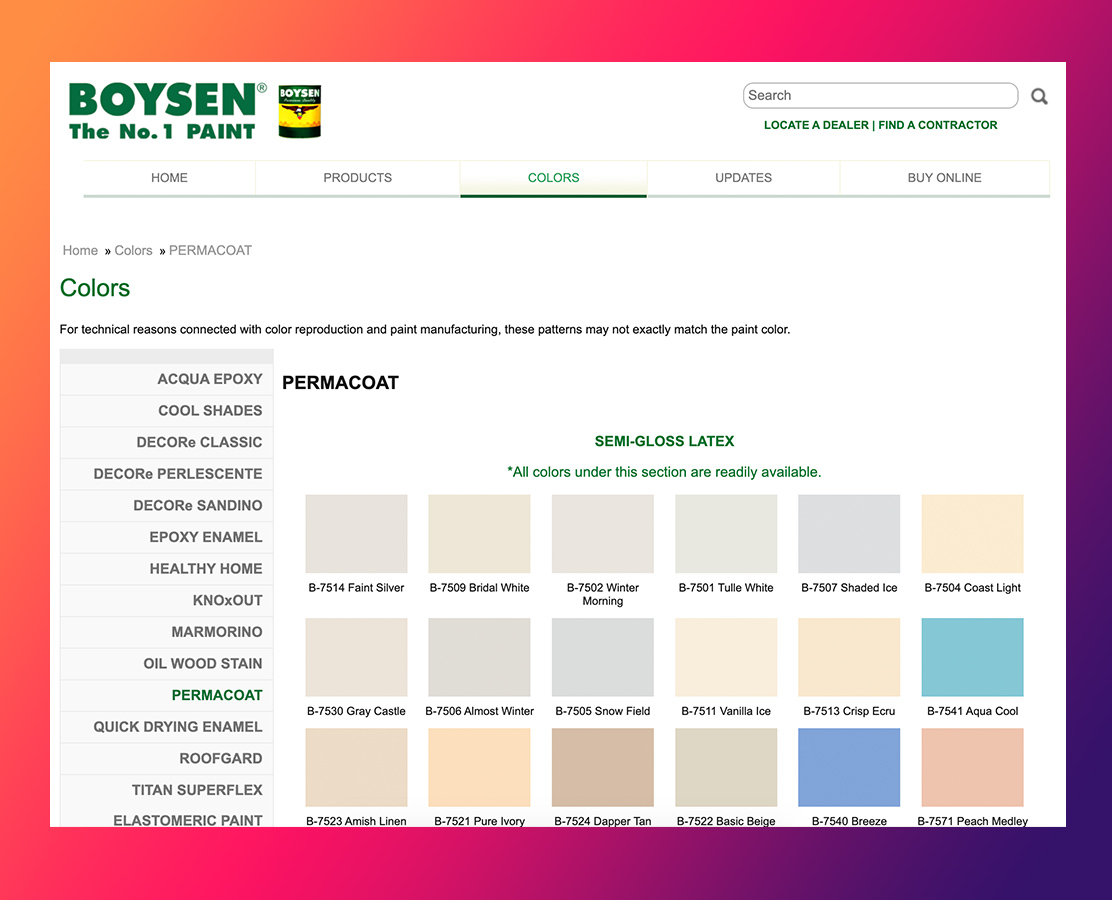Image resolution: width=1112 pixels, height=900 pixels.
Task: Click the 'B-7511 Vanilla Ice' label
Action: pyautogui.click(x=726, y=711)
